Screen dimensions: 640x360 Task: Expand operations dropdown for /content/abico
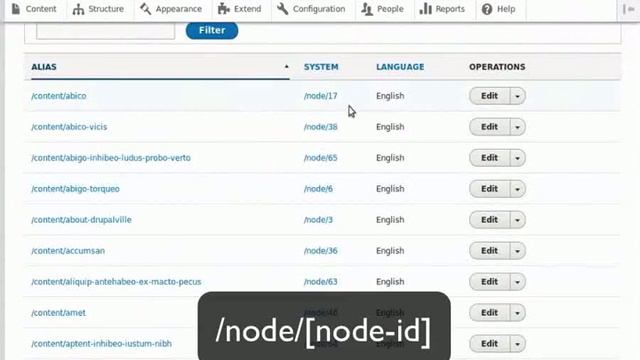click(518, 96)
